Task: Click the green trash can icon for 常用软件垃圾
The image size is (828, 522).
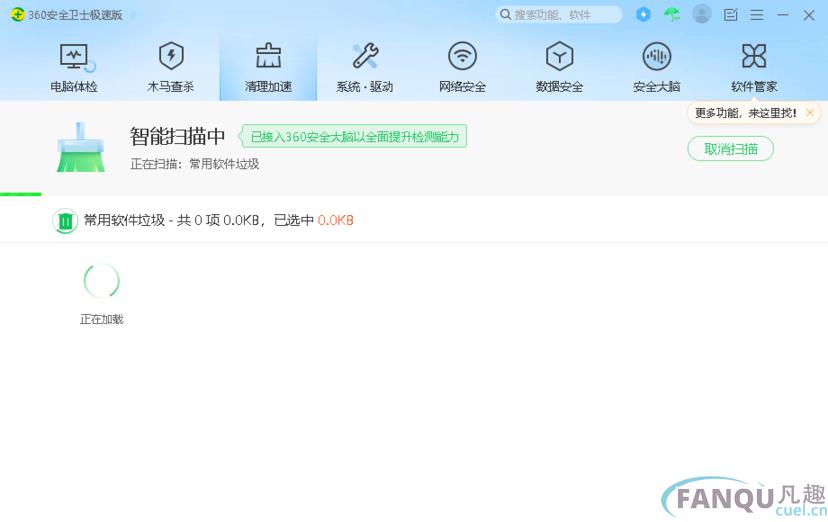Action: 65,221
